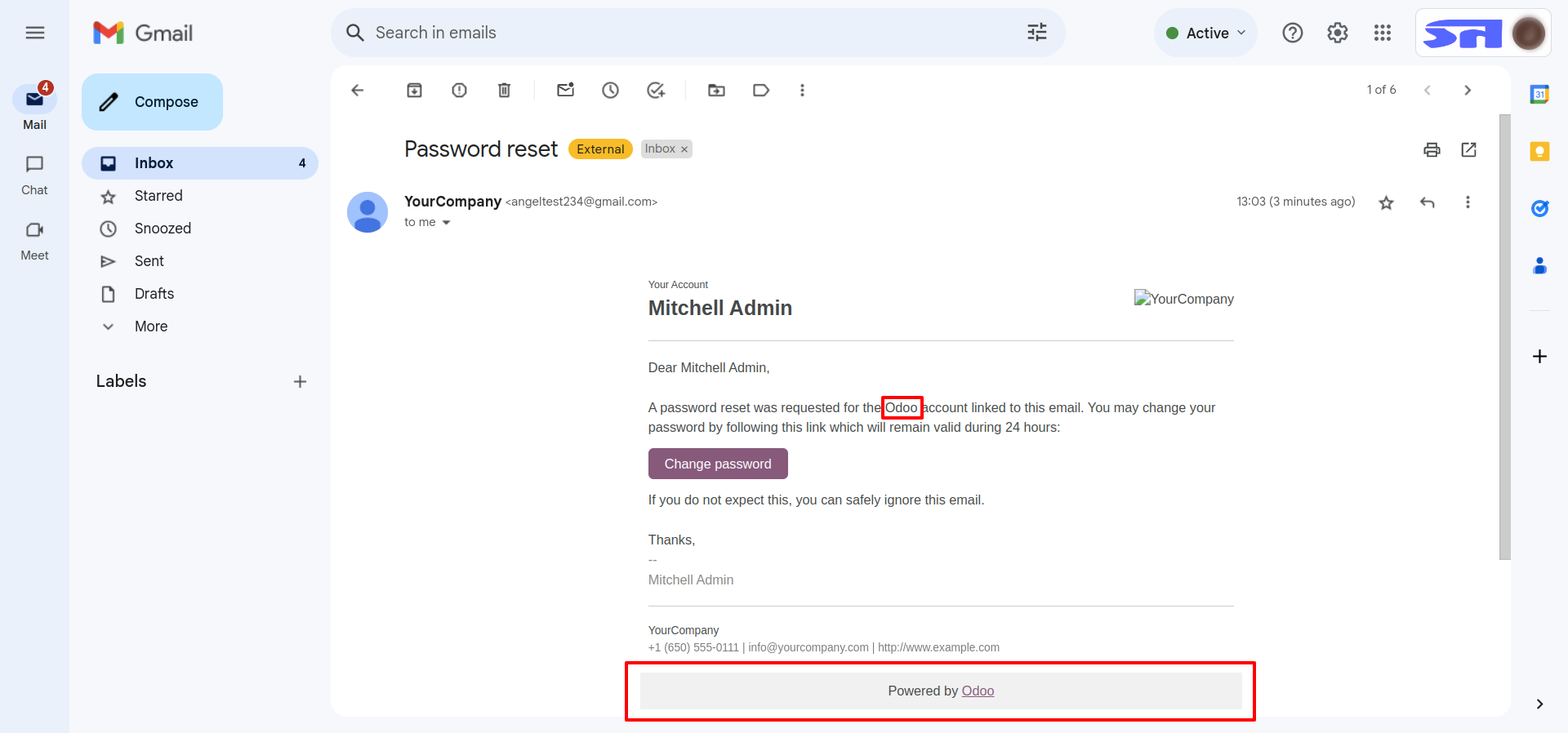1568x733 pixels.
Task: Open email in new window
Action: point(1469,150)
